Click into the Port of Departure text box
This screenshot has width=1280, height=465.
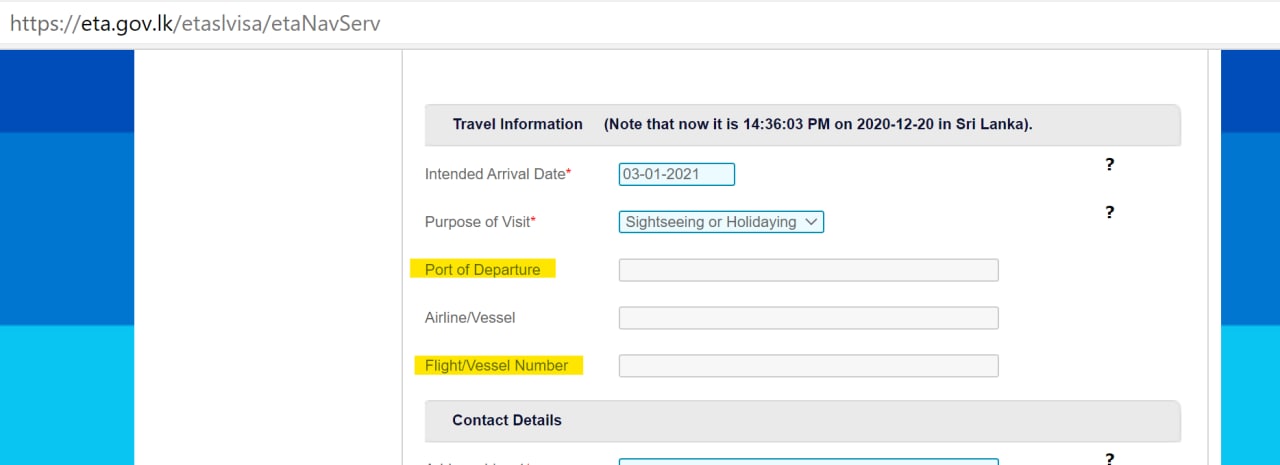tap(808, 270)
